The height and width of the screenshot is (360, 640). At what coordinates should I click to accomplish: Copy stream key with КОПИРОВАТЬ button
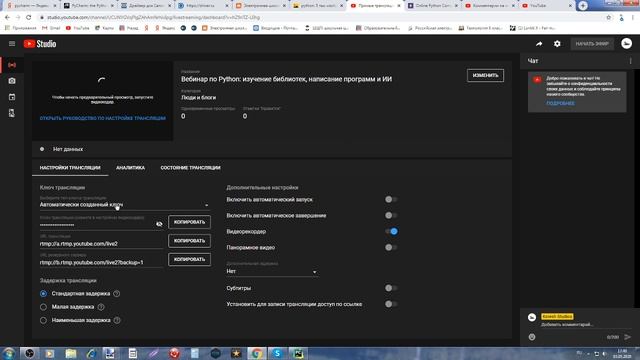pyautogui.click(x=189, y=222)
